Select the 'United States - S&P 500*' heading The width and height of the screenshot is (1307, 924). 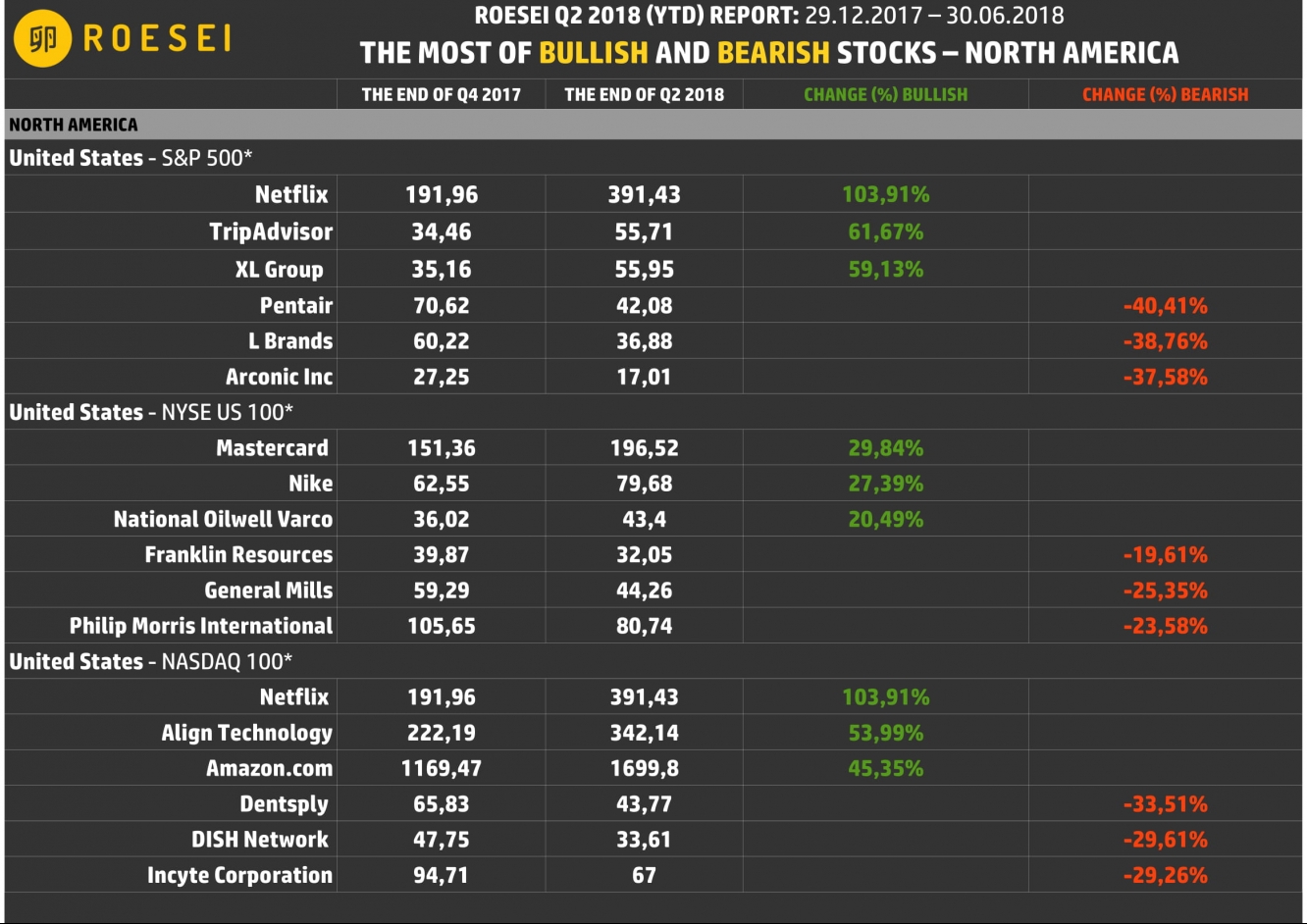[x=131, y=158]
